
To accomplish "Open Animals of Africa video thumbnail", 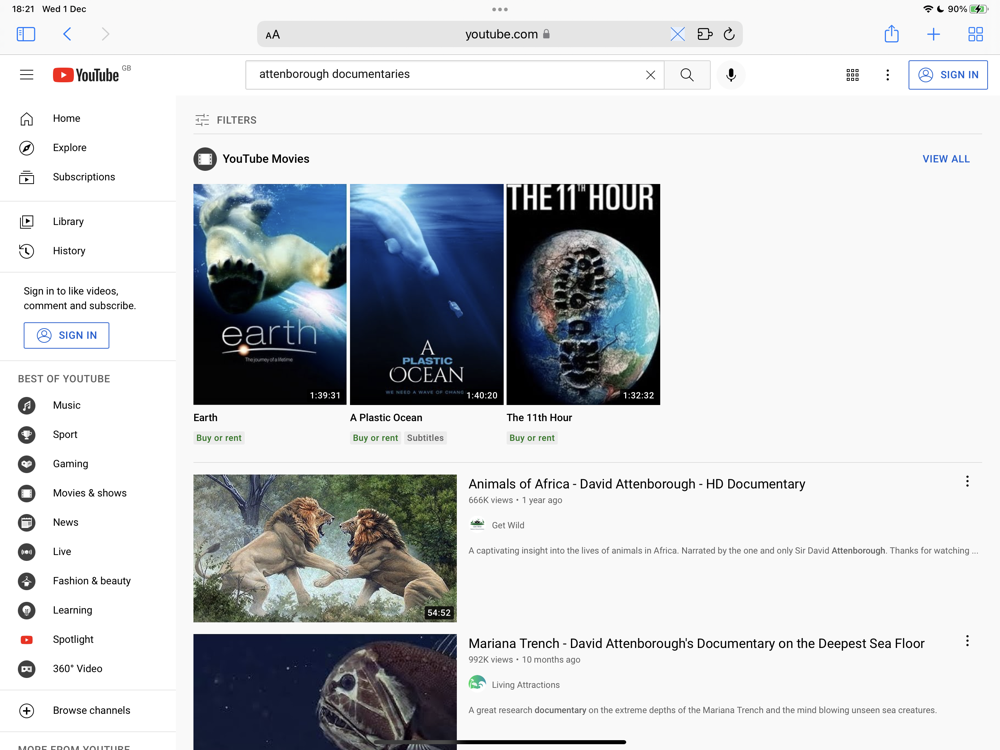I will (x=325, y=548).
